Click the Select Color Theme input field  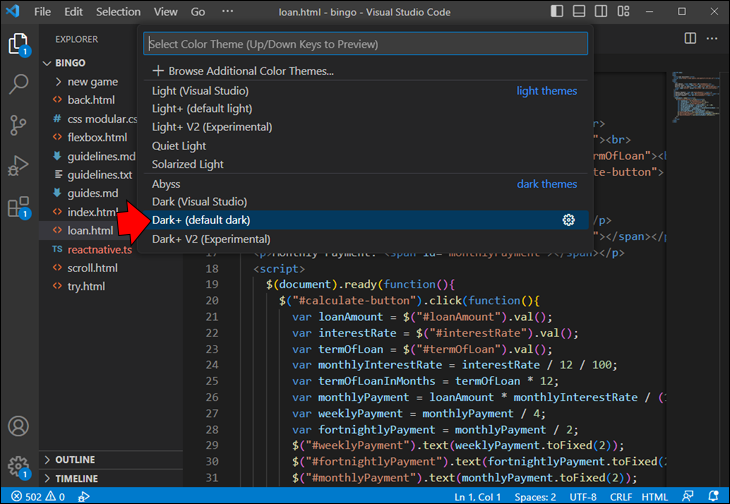click(x=365, y=44)
